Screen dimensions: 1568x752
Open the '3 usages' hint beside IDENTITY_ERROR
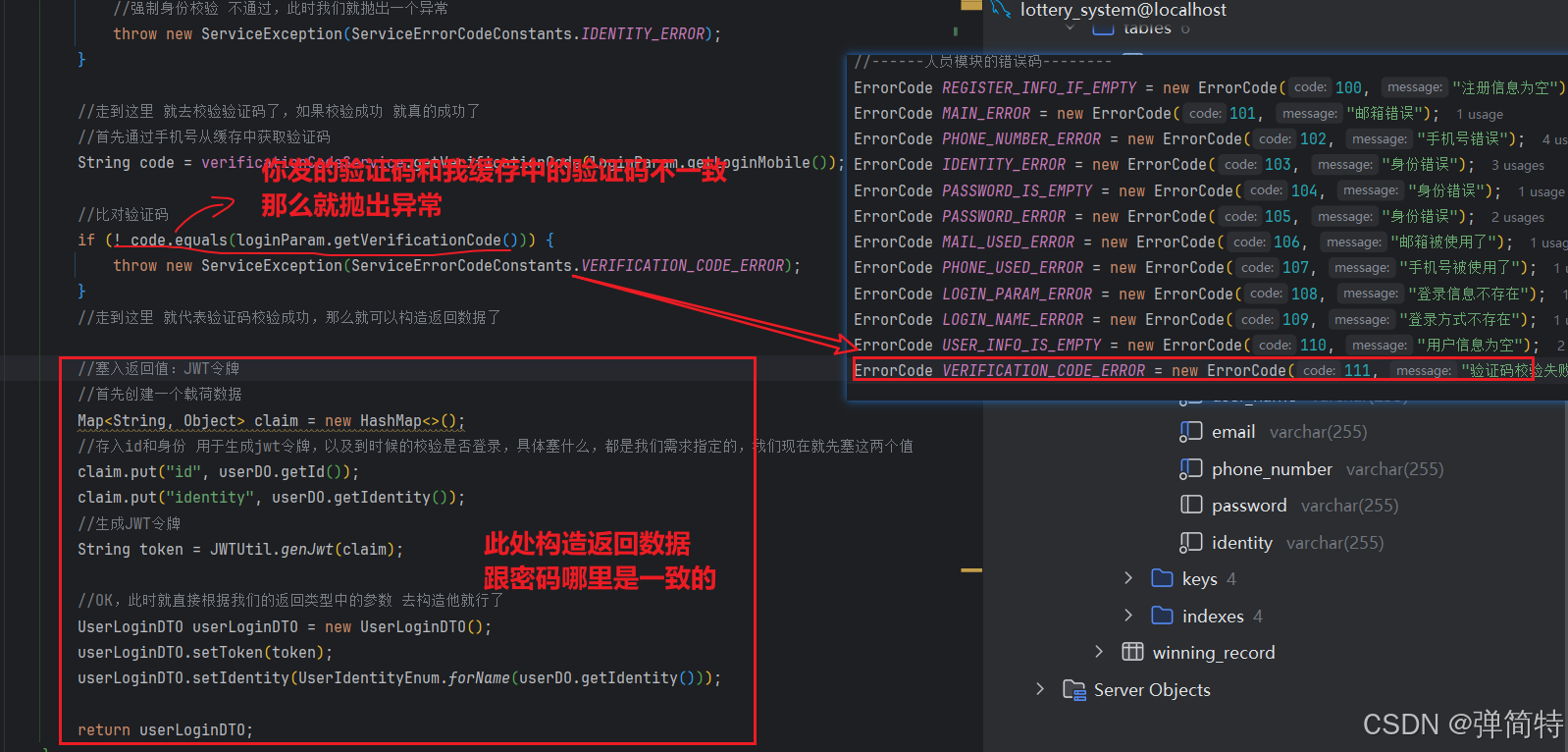point(1517,166)
